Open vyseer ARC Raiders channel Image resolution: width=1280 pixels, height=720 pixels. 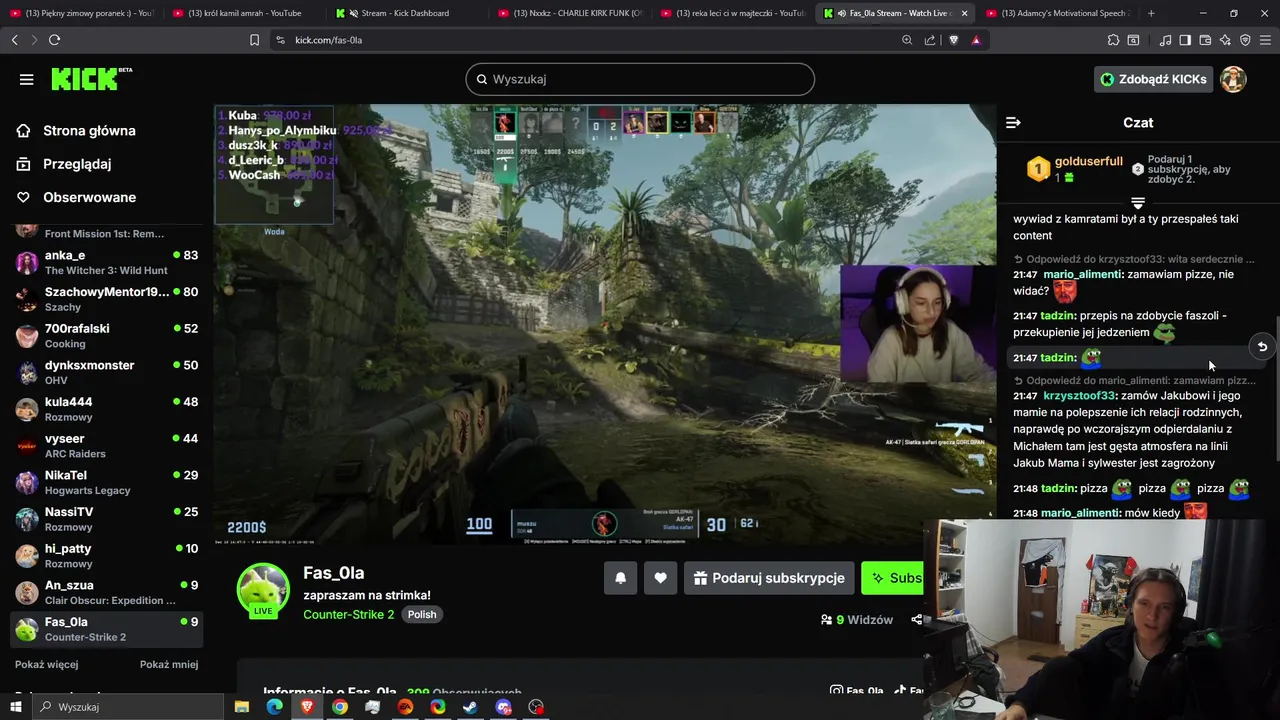[x=107, y=446]
